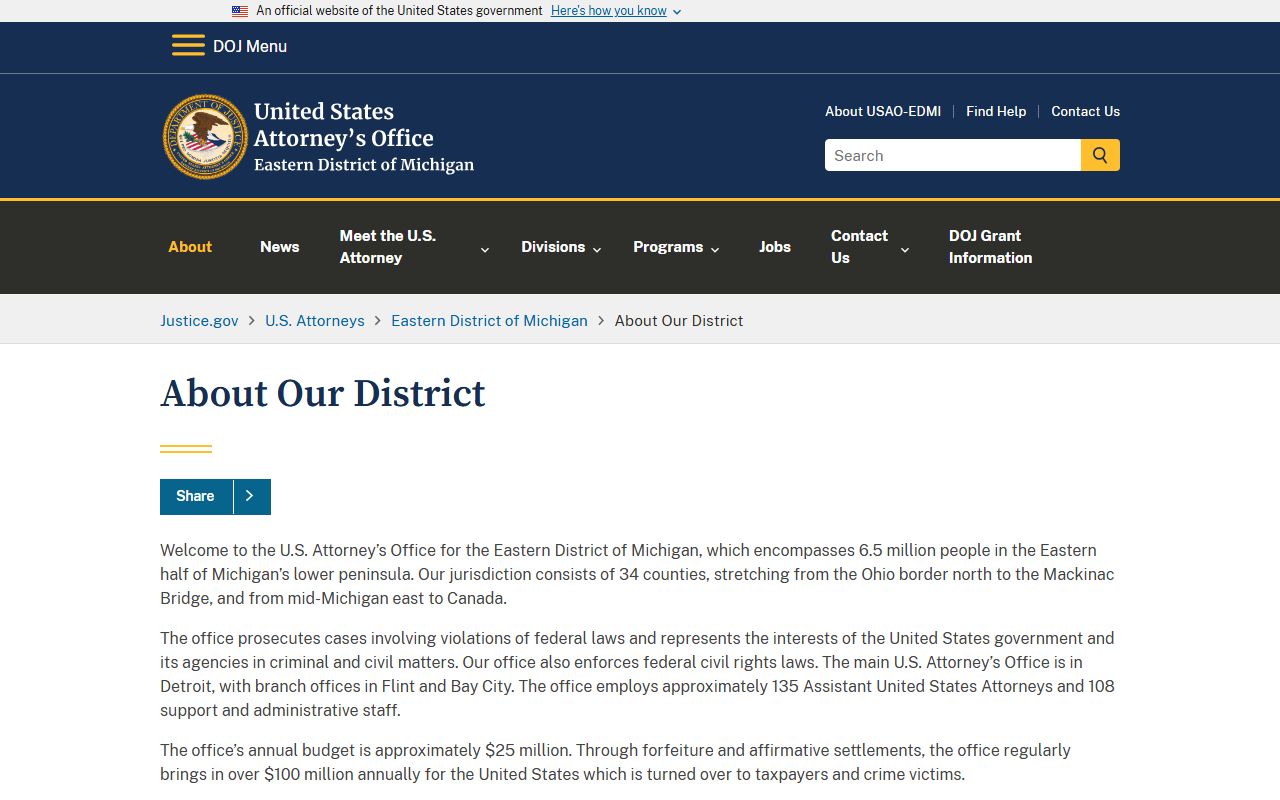Click 'About Our District' breadcrumb text

pos(679,321)
